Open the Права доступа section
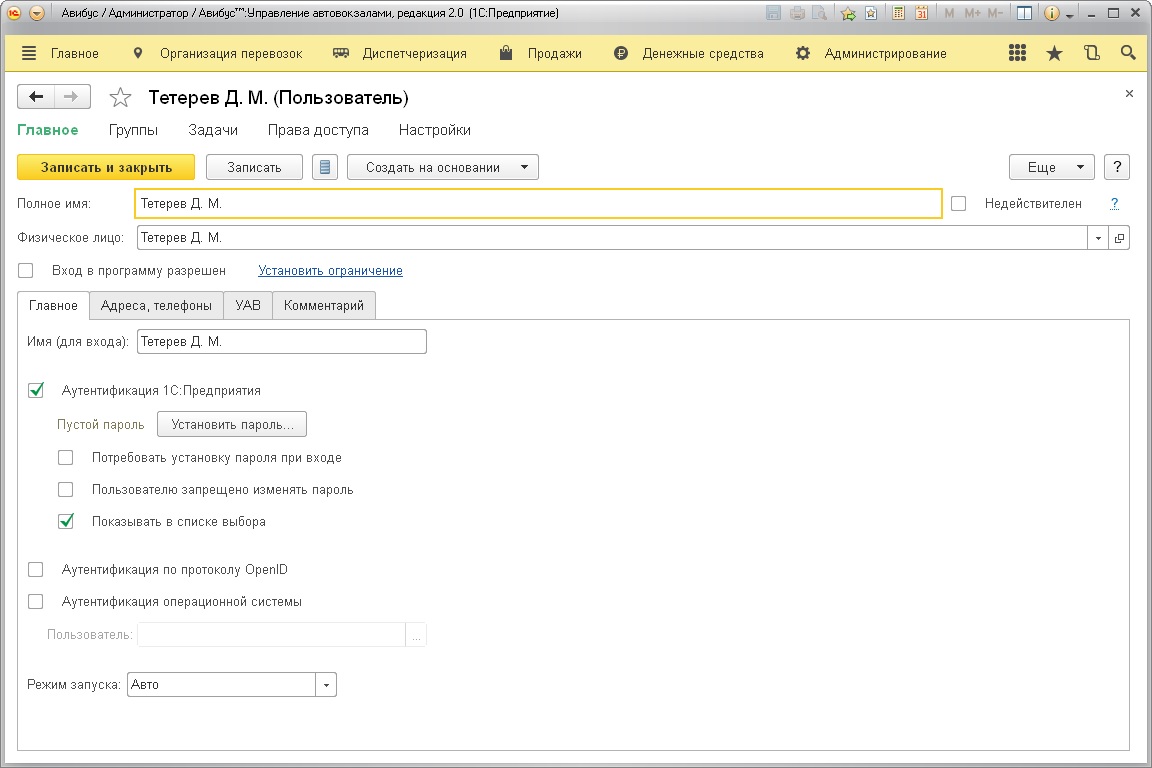1152x768 pixels. (318, 130)
